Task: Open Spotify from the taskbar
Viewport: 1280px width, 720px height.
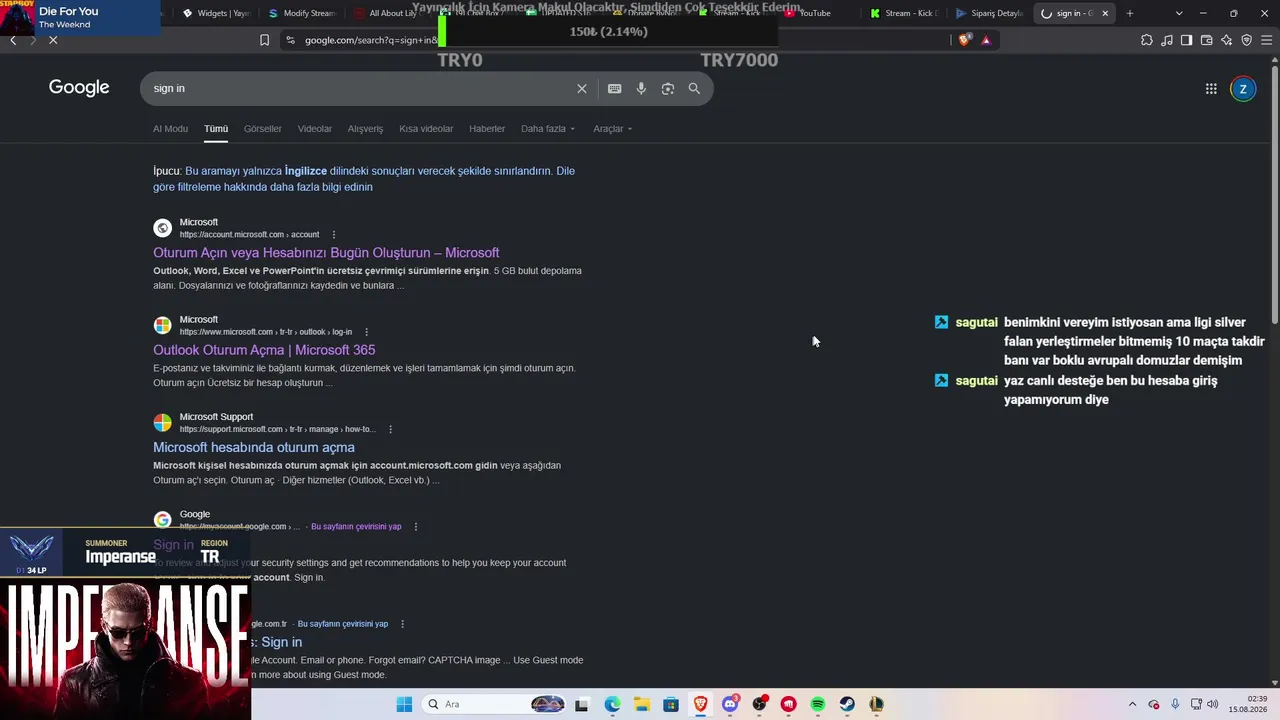Action: [818, 704]
